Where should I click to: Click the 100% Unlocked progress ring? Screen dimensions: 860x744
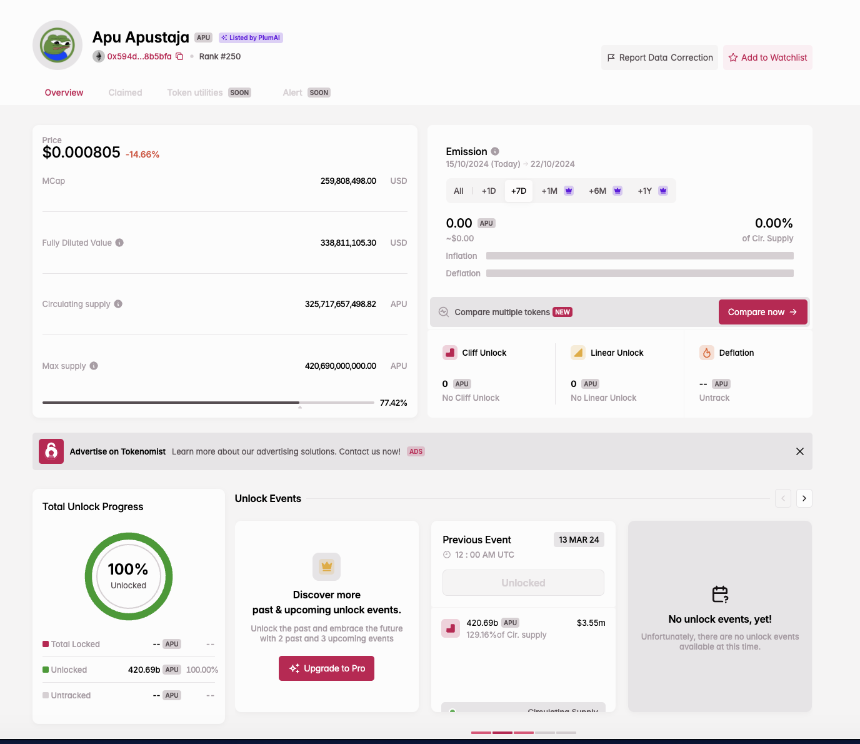point(128,576)
